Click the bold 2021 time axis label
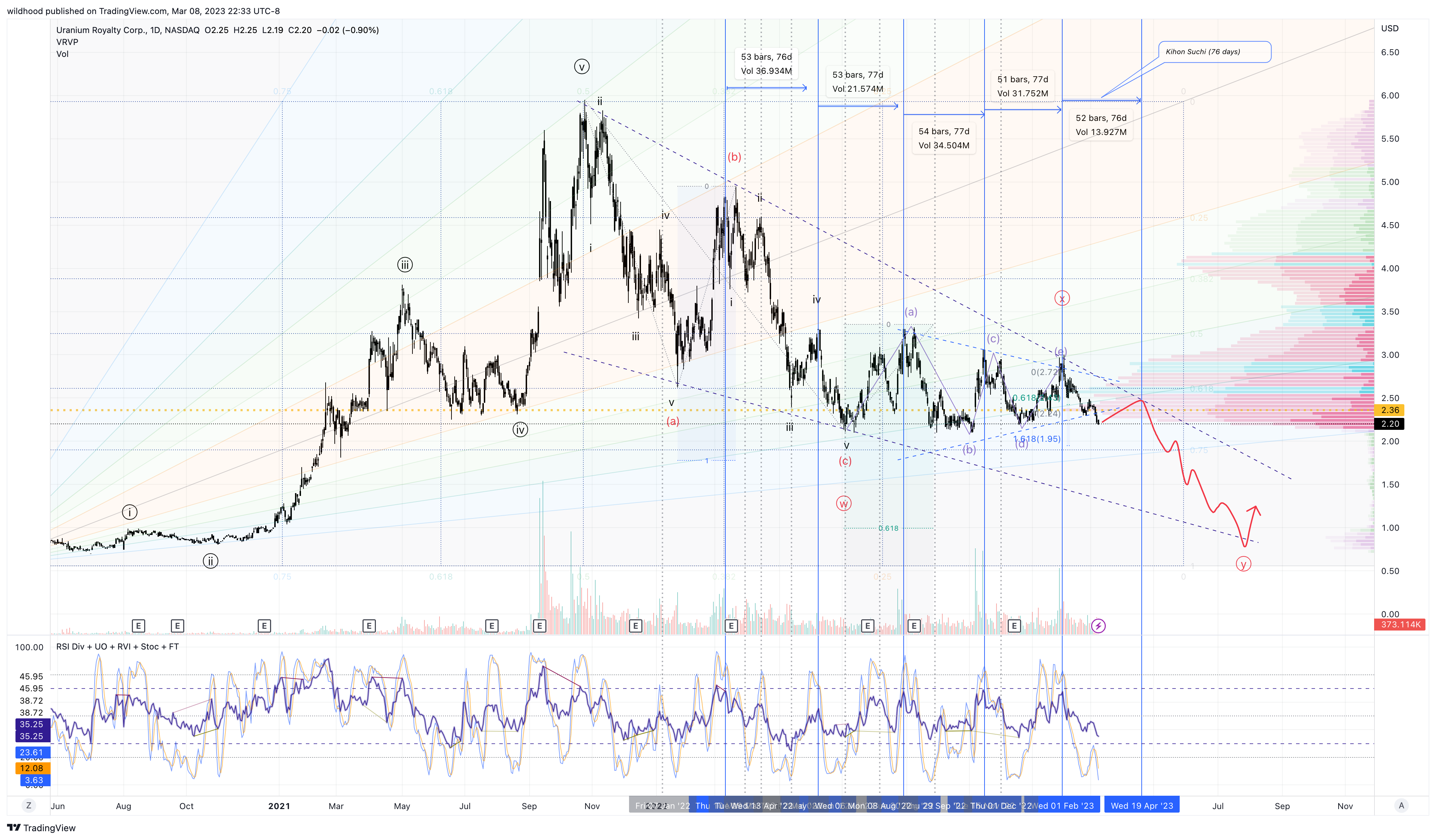The height and width of the screenshot is (840, 1436). [x=279, y=806]
